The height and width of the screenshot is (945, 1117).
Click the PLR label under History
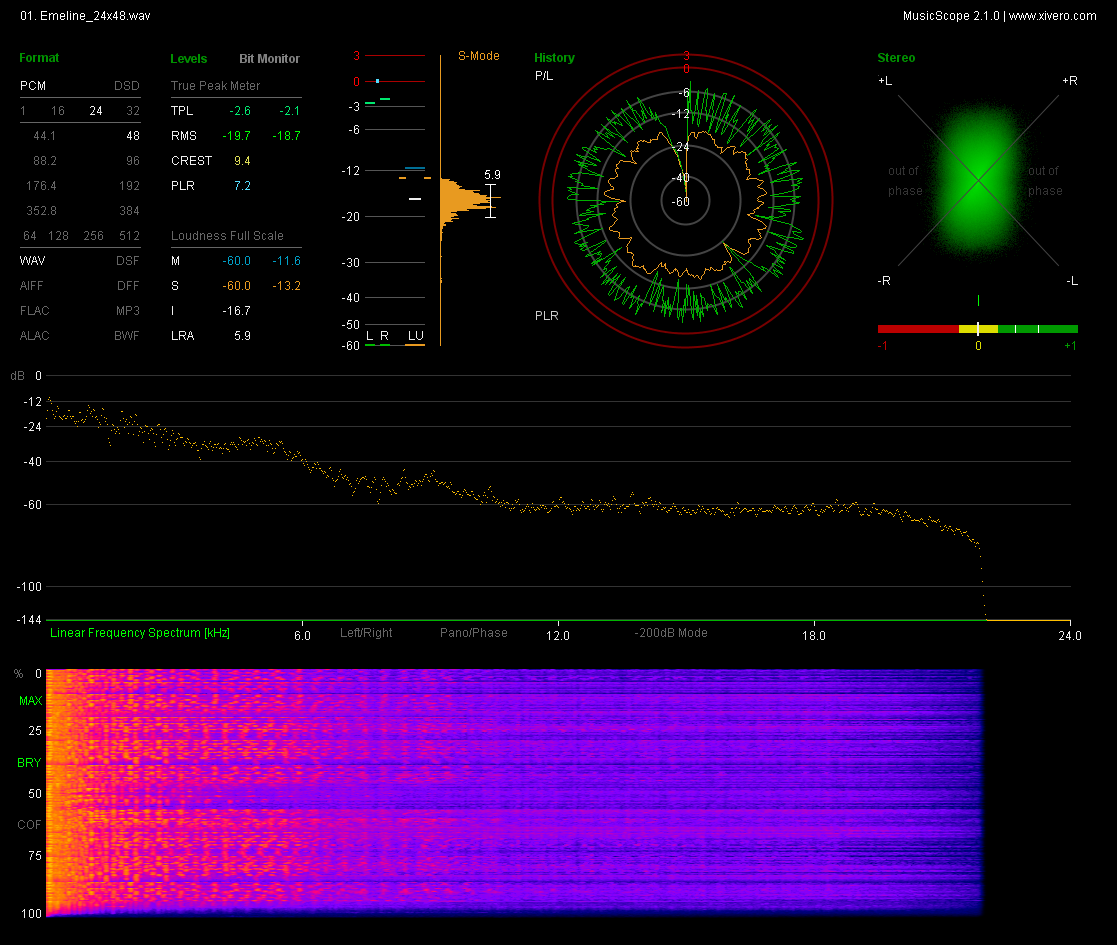[547, 316]
